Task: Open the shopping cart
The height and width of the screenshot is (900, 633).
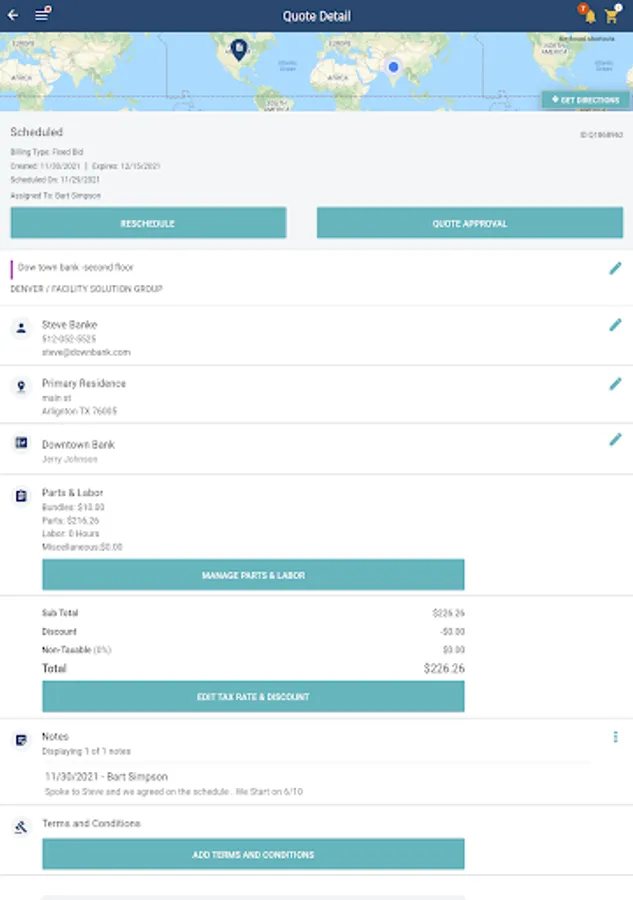Action: point(612,16)
